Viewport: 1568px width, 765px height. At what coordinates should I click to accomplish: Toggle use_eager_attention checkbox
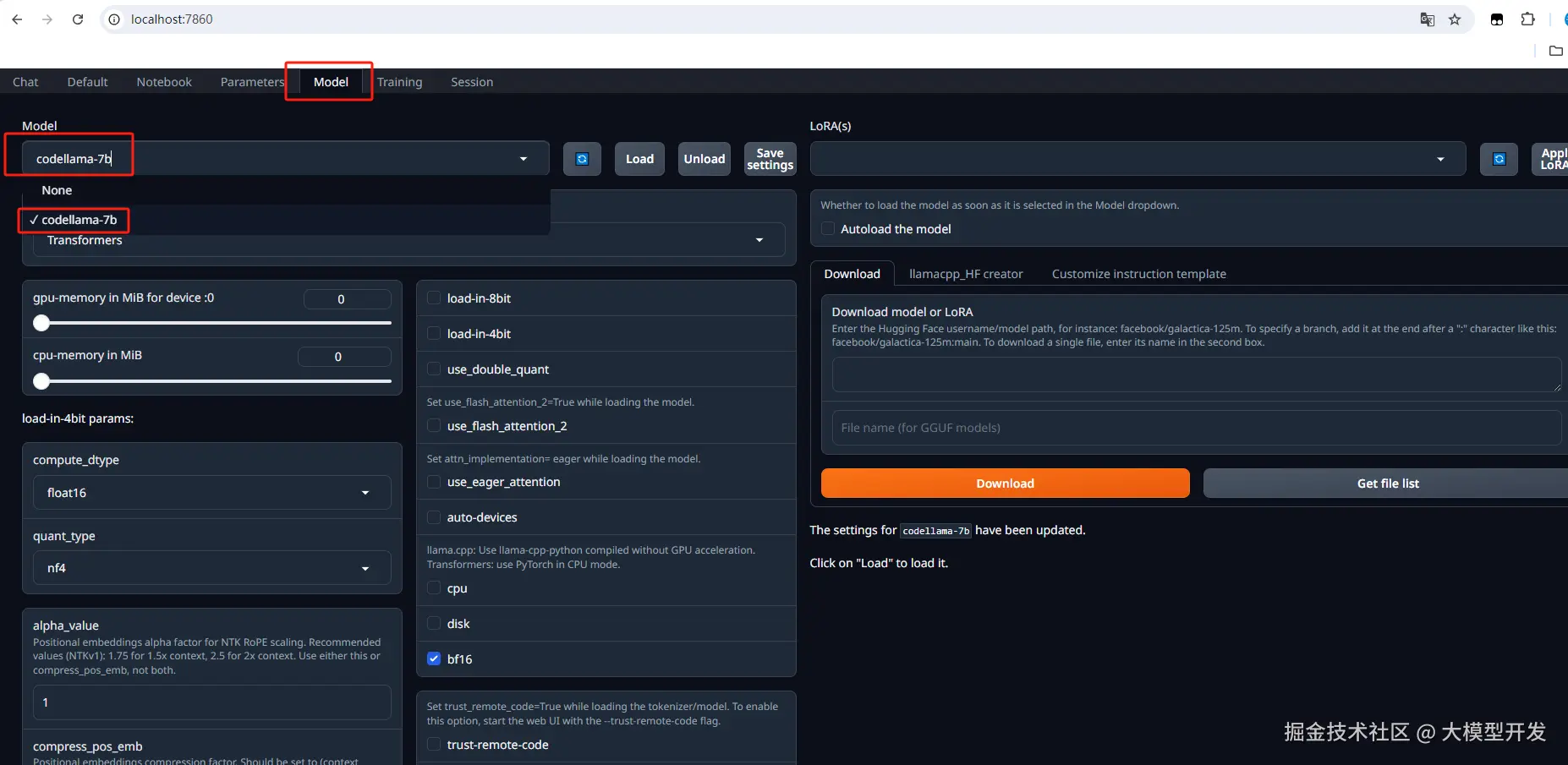tap(434, 482)
